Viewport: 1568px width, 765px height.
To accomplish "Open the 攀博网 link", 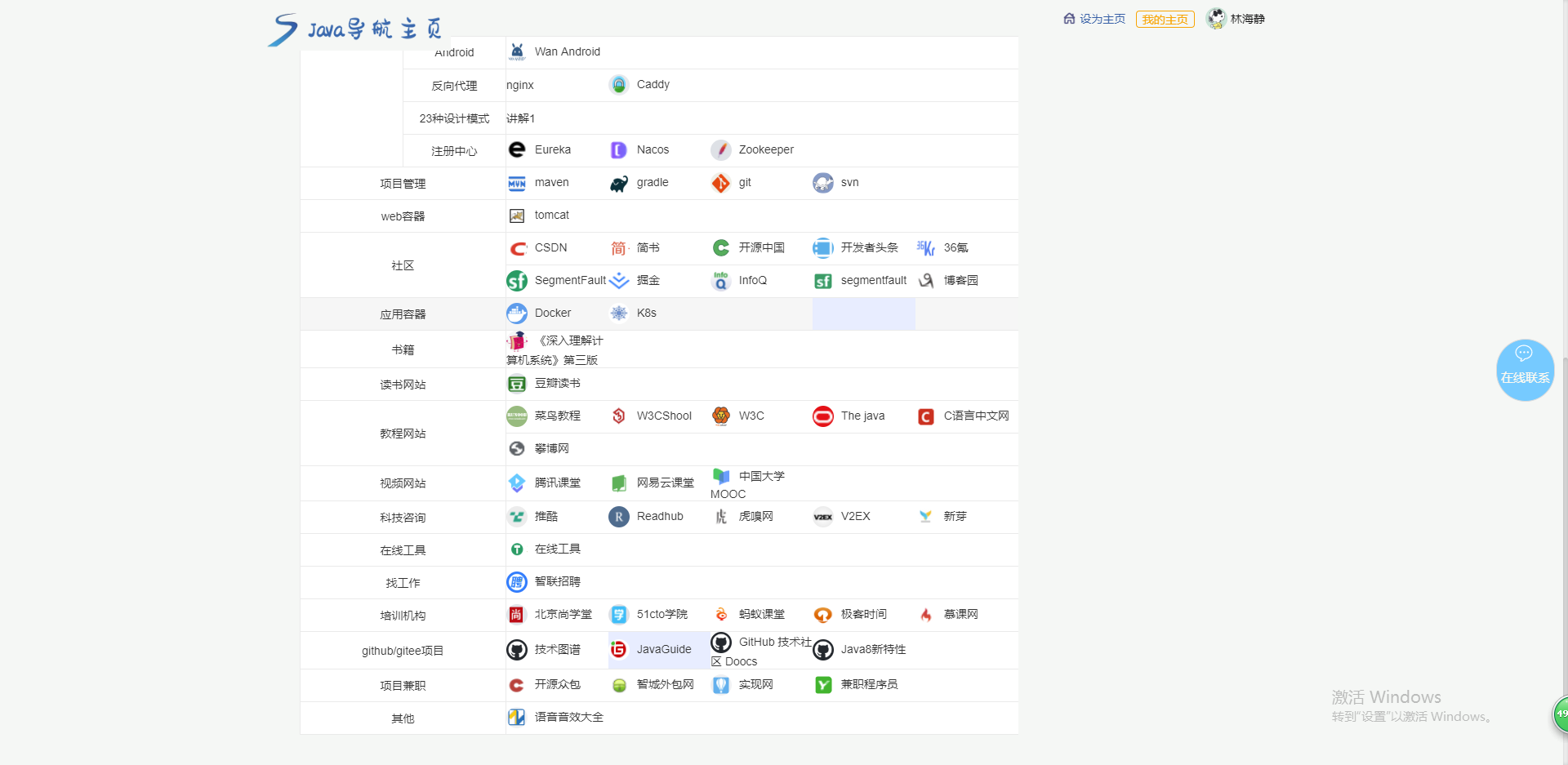I will (552, 448).
